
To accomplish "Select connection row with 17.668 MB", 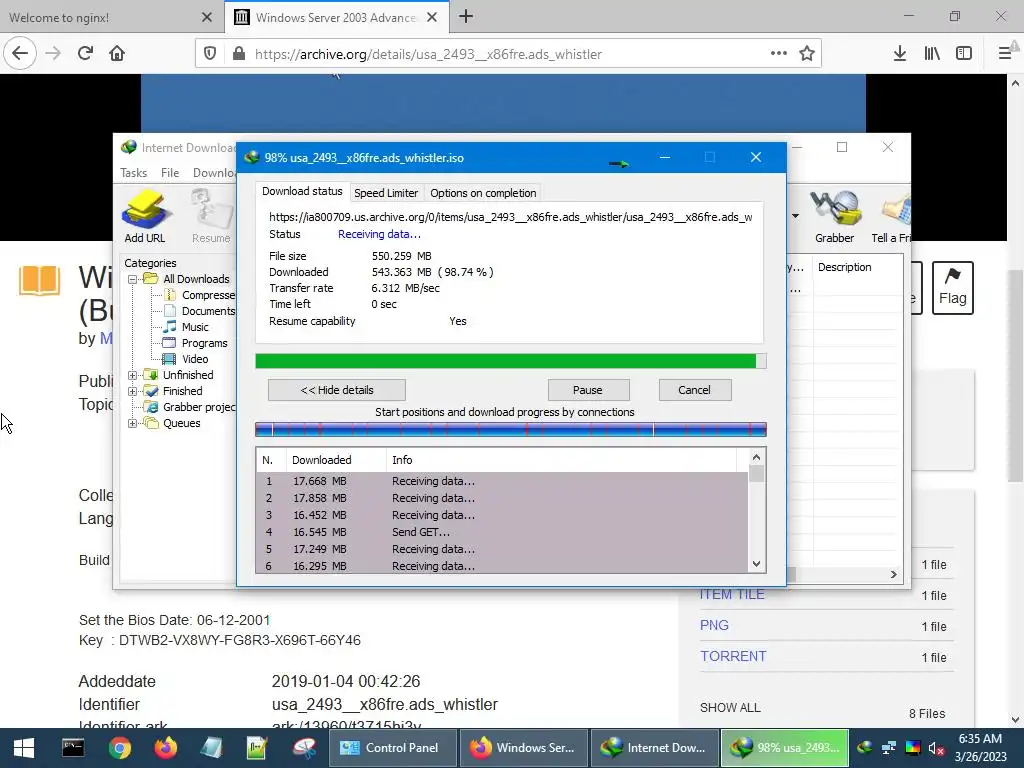I will point(502,481).
